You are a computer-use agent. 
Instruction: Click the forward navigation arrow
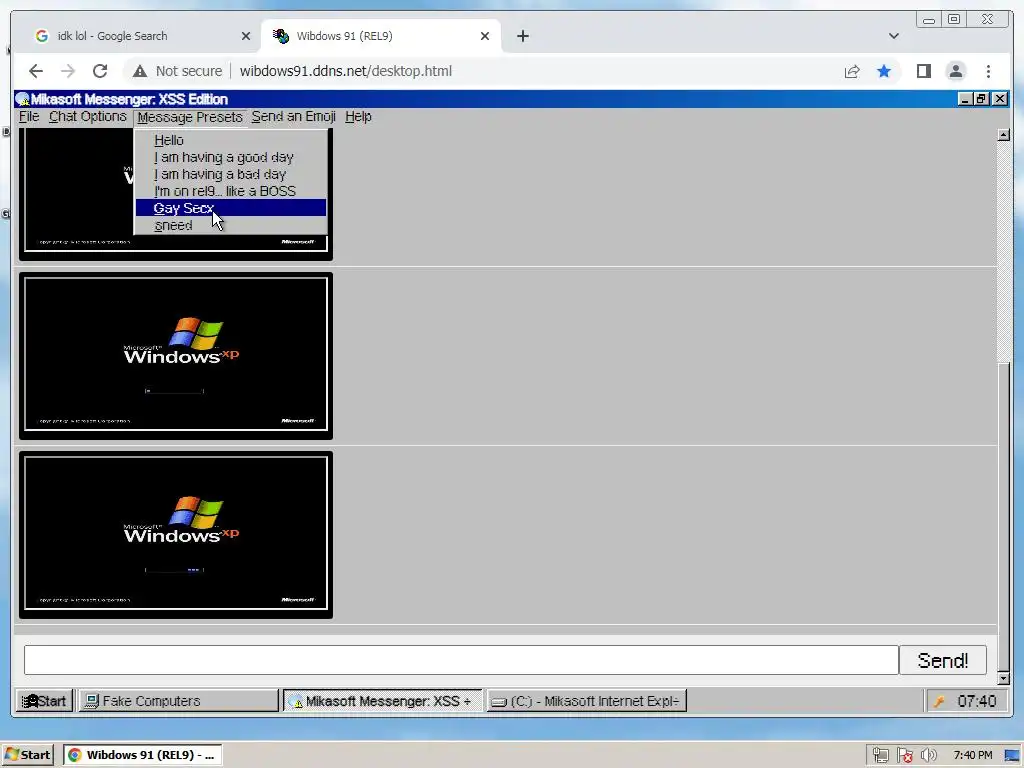tap(68, 71)
